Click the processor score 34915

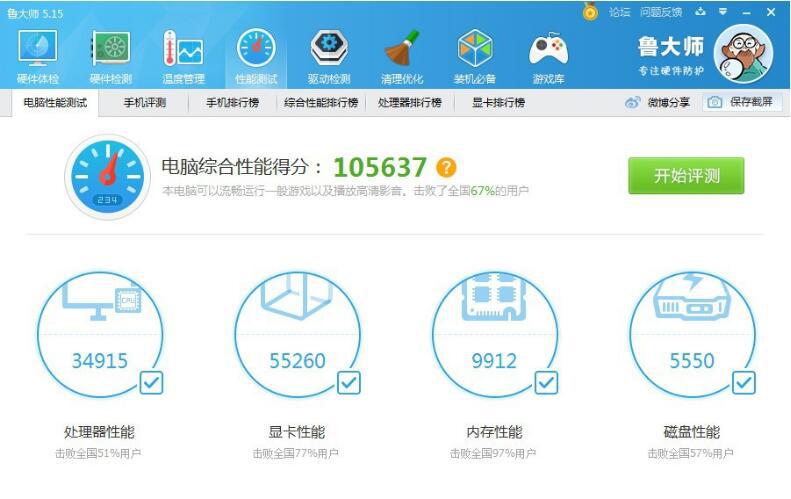click(x=100, y=361)
